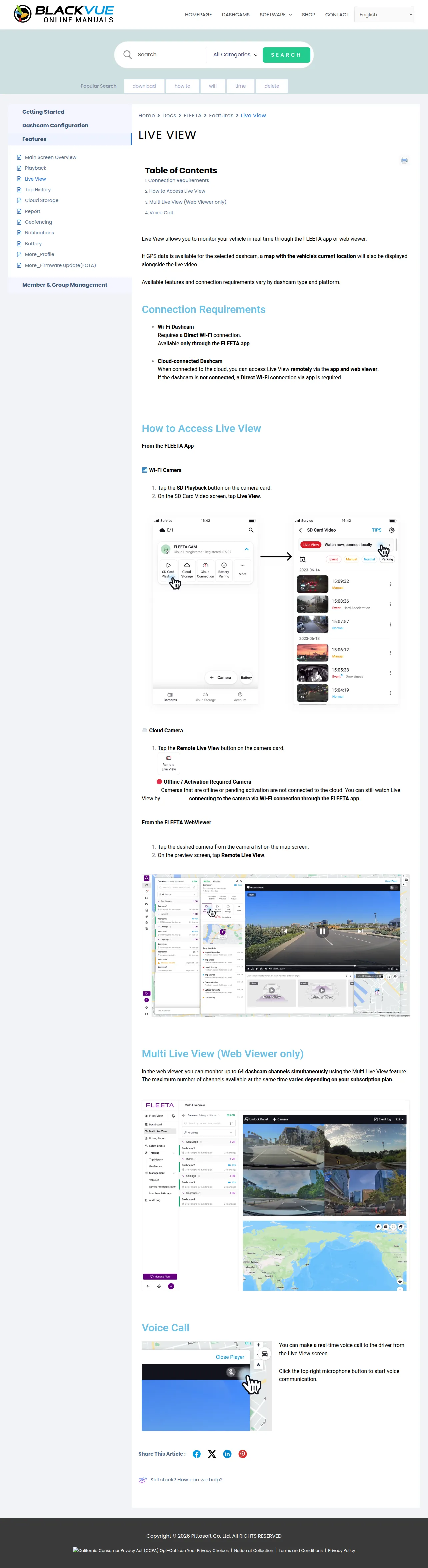
Task: Click the document icon beside Report
Action: click(x=19, y=211)
